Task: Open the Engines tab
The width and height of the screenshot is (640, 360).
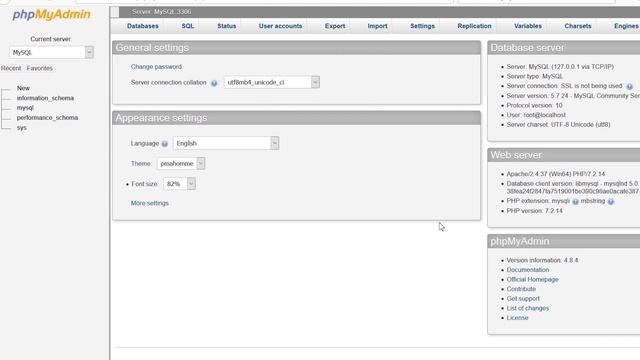Action: [626, 26]
